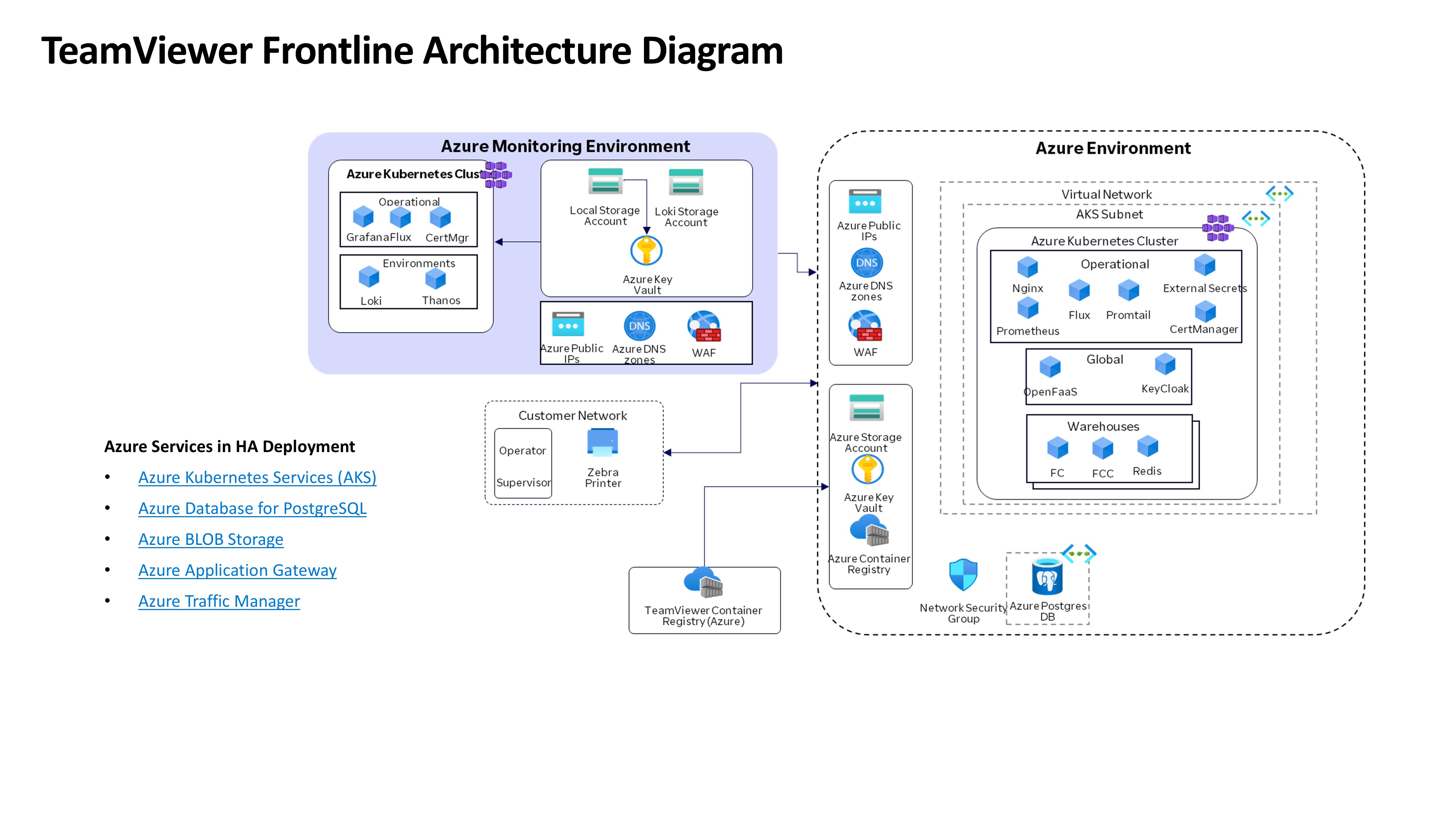Click the Azure DNS zones icon in Azure Environment
1456x819 pixels.
[866, 263]
